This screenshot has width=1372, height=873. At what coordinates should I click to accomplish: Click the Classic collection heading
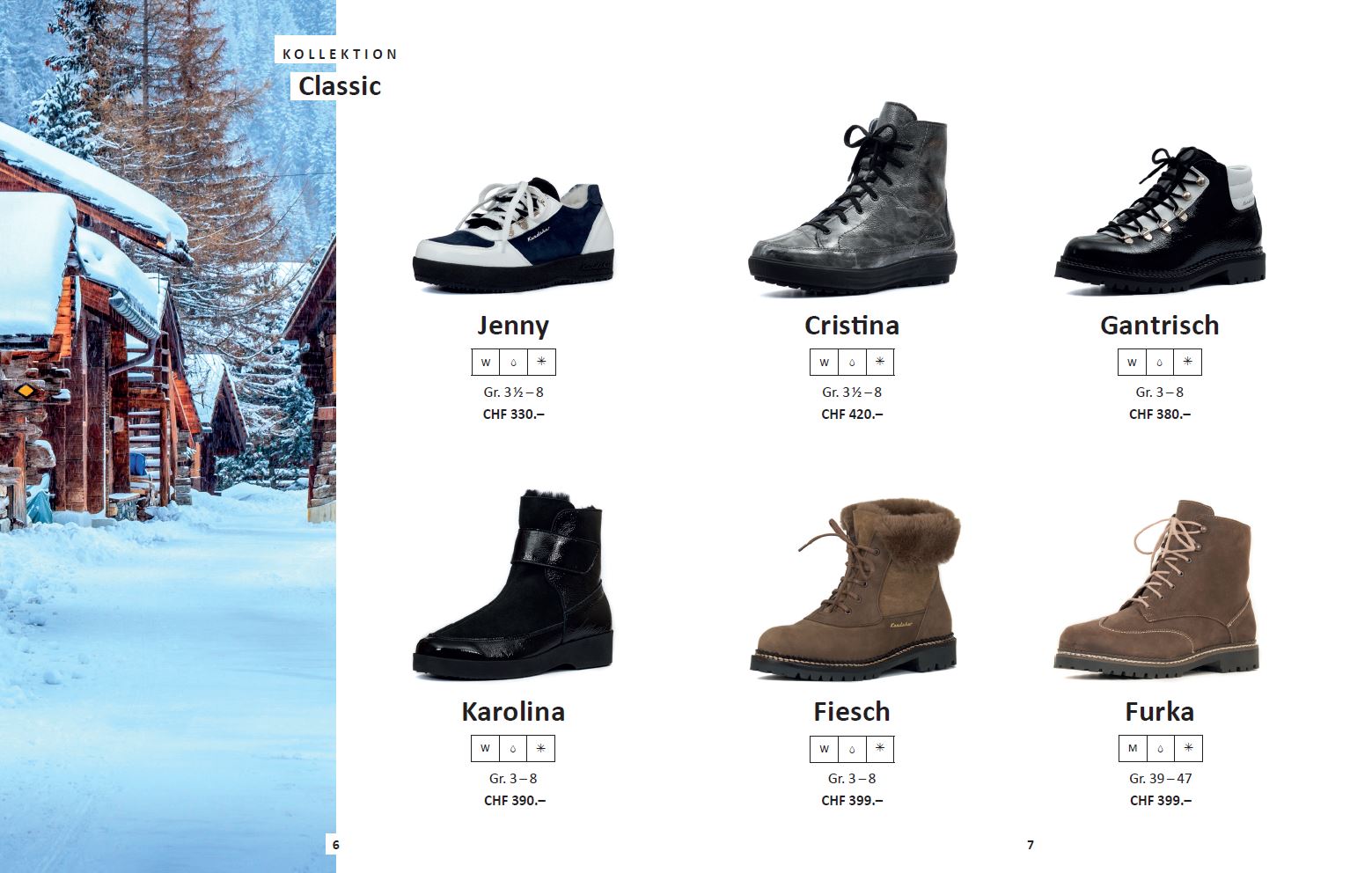(x=340, y=86)
